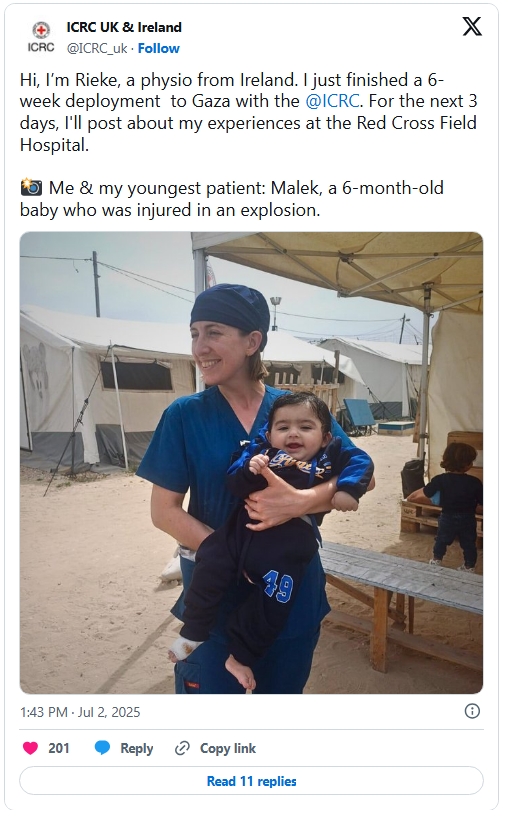Click the tweet paragraph starting 'Hi, I'm Rieke'
Viewport: 508px width, 818px height.
(x=249, y=112)
